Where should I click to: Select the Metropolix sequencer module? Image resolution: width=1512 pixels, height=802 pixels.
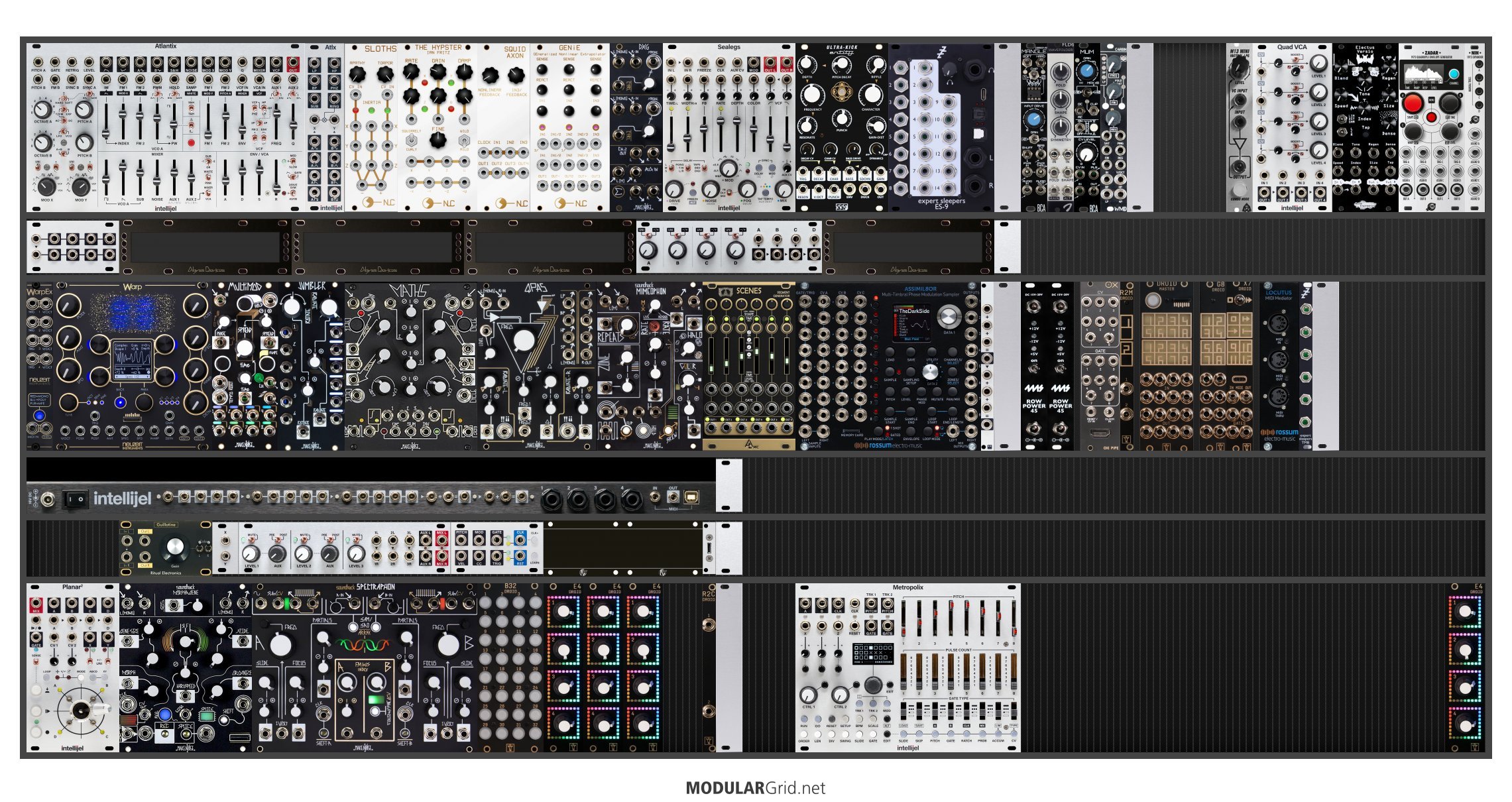coord(908,667)
